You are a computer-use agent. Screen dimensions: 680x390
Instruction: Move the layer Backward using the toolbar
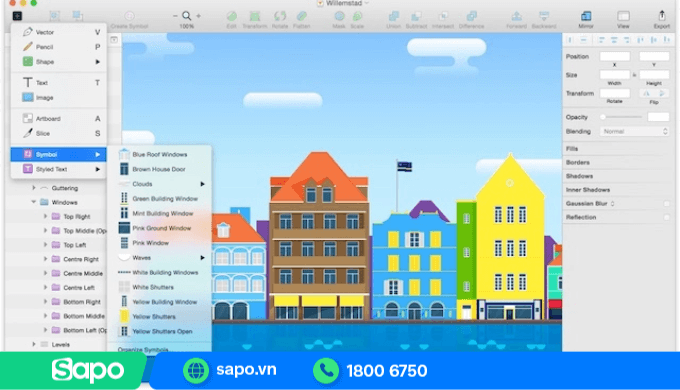click(x=544, y=16)
